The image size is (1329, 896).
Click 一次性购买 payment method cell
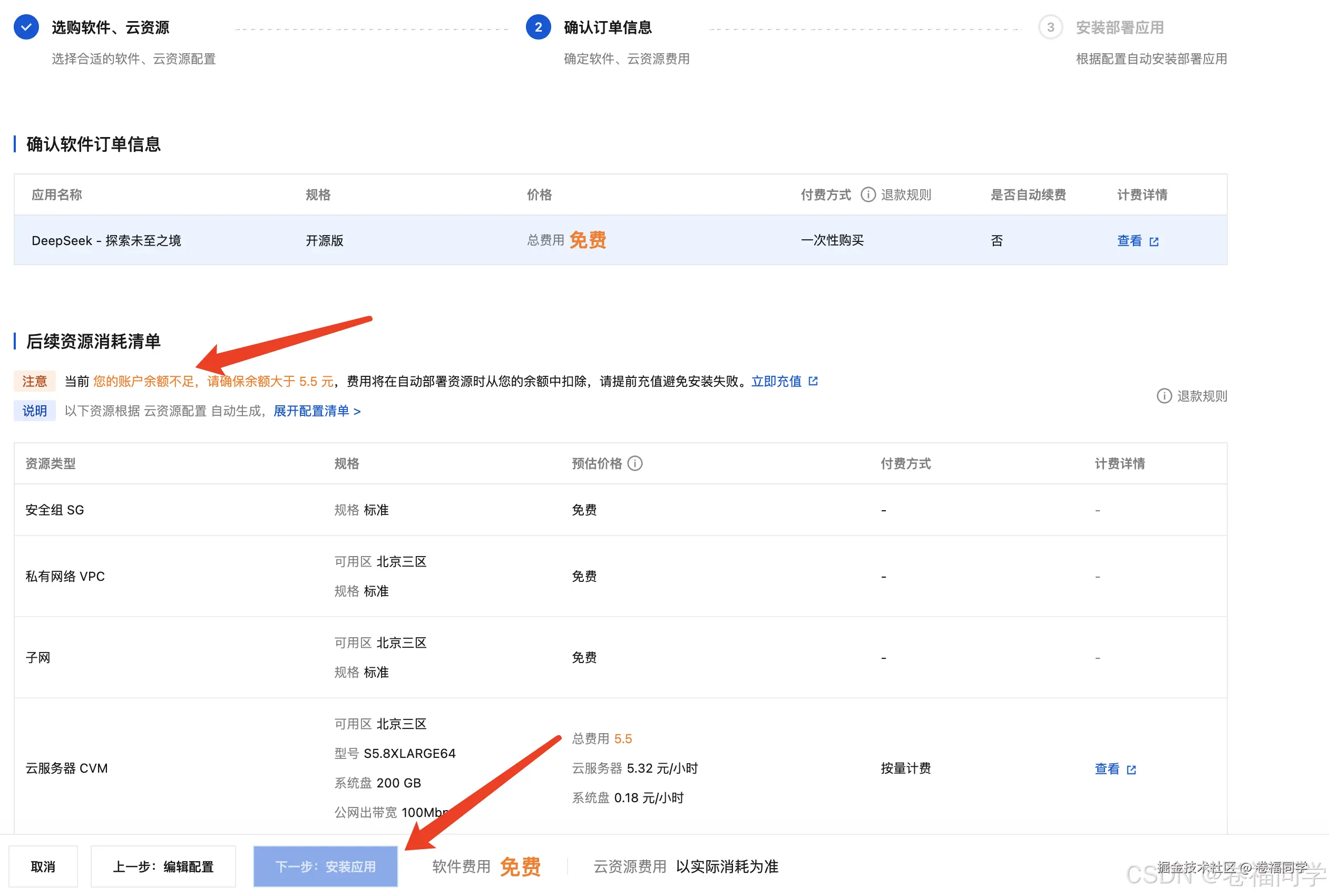click(x=832, y=240)
